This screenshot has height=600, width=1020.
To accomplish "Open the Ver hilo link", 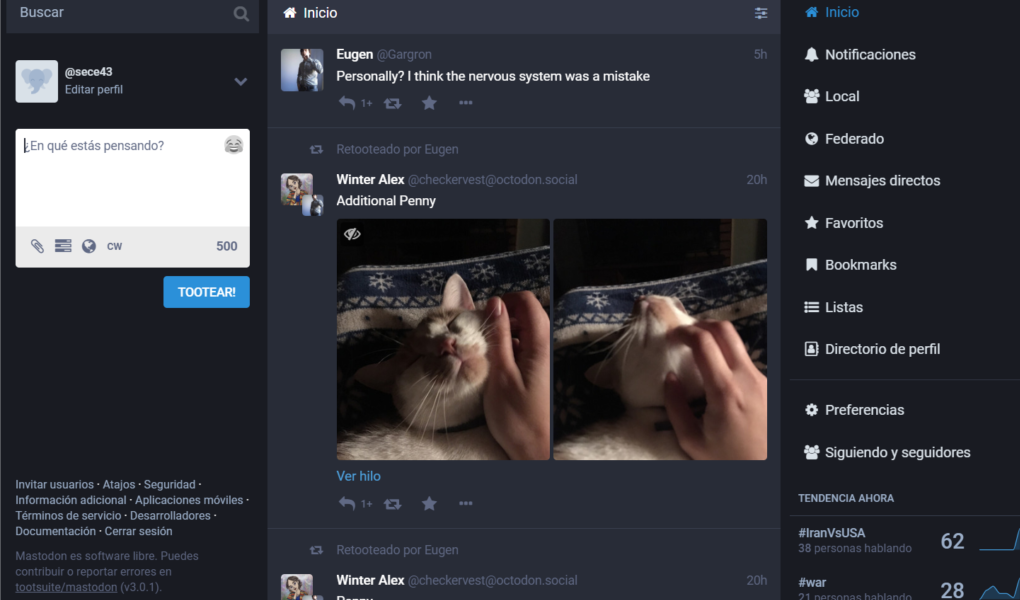I will coord(358,476).
